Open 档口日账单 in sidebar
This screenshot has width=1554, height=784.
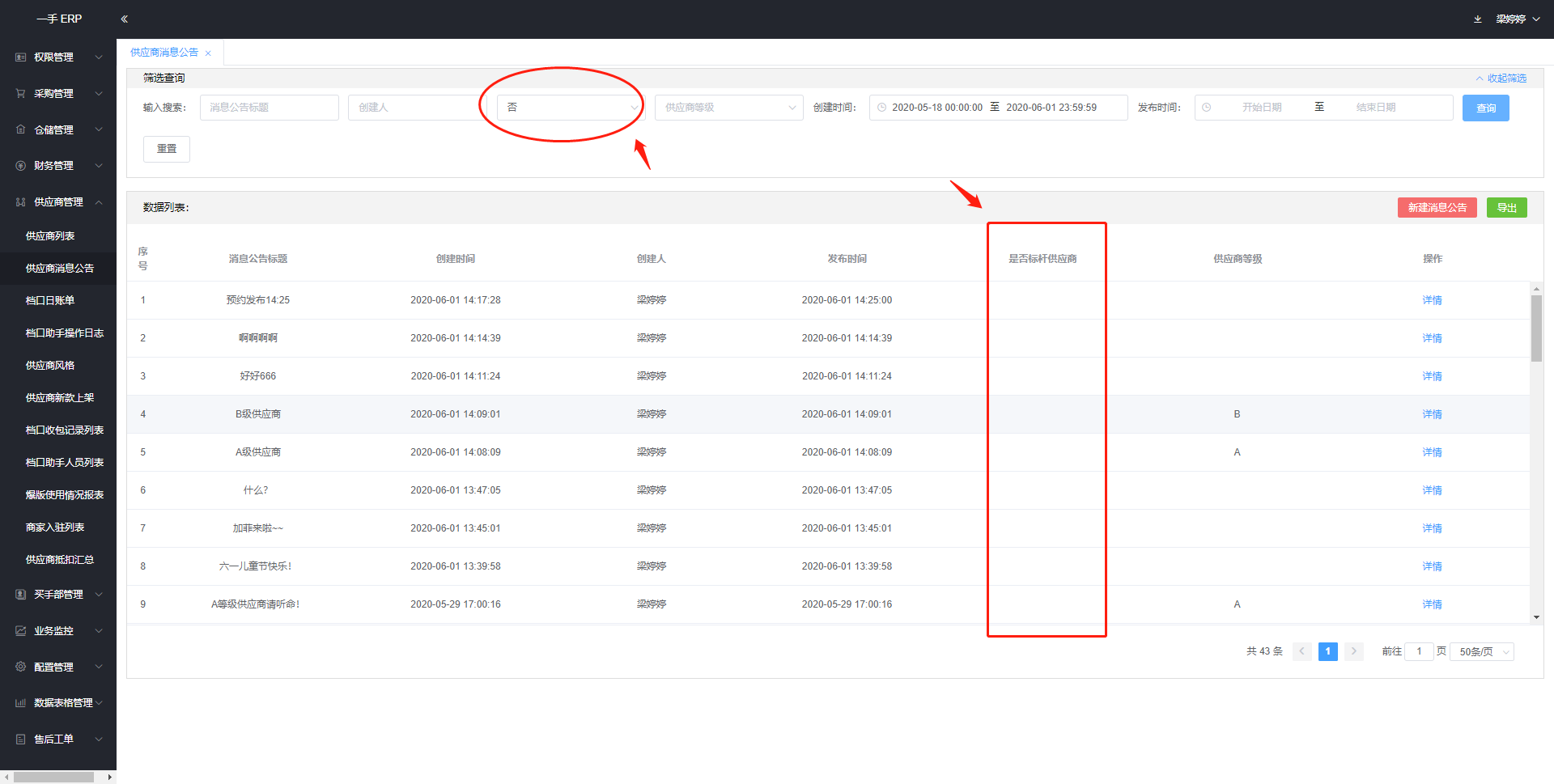(50, 301)
